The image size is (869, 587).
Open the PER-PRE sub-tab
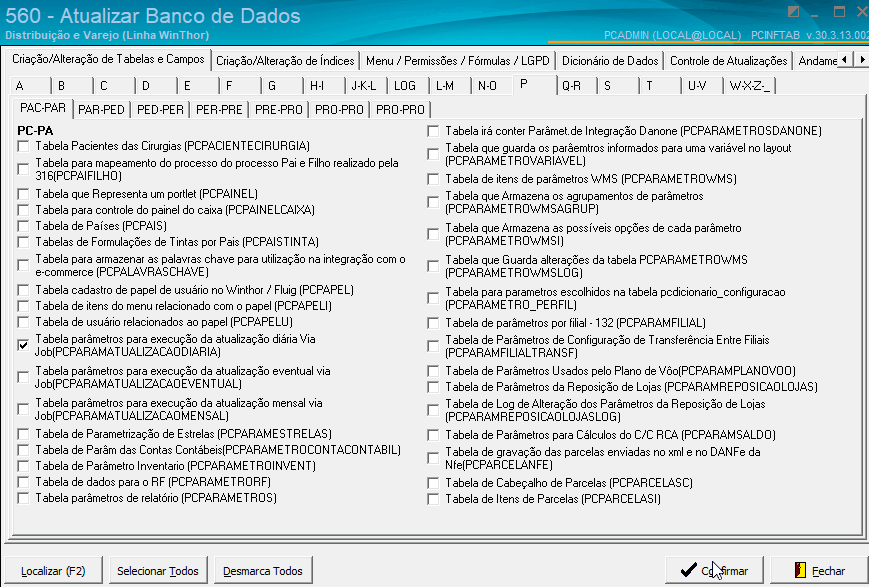click(219, 110)
